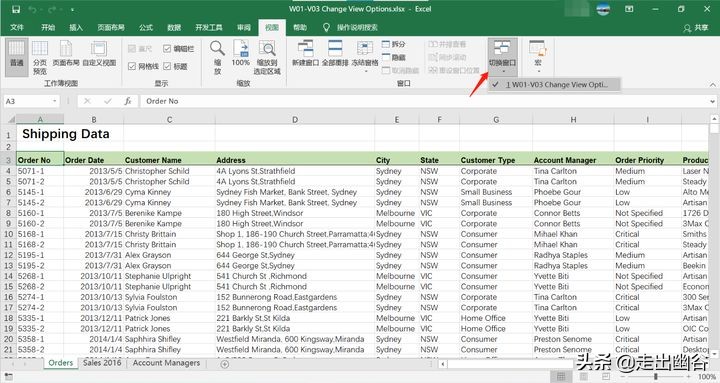720x383 pixels.
Task: Click 拆分 split window button
Action: click(394, 44)
